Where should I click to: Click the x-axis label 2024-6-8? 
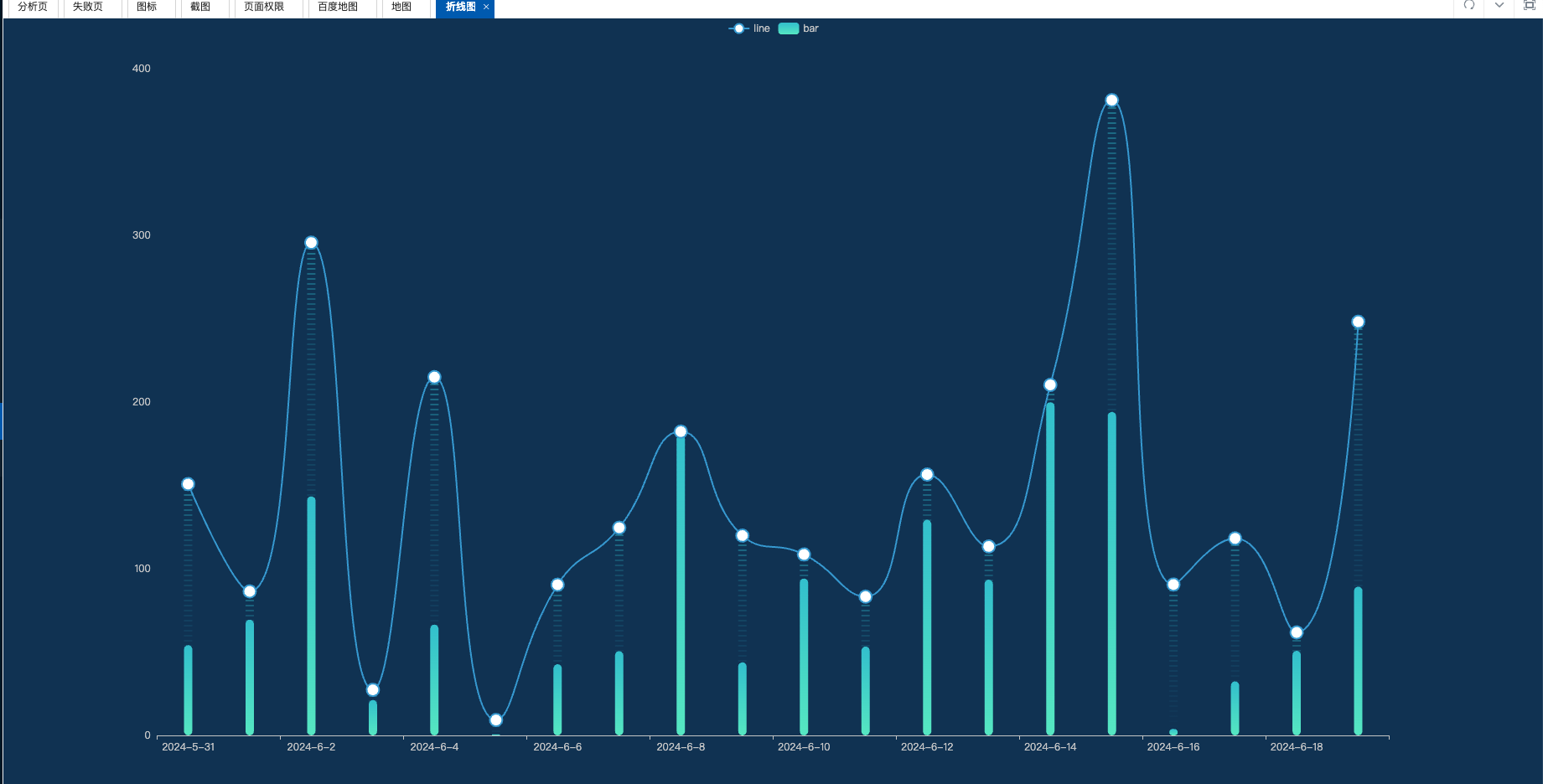pyautogui.click(x=681, y=747)
